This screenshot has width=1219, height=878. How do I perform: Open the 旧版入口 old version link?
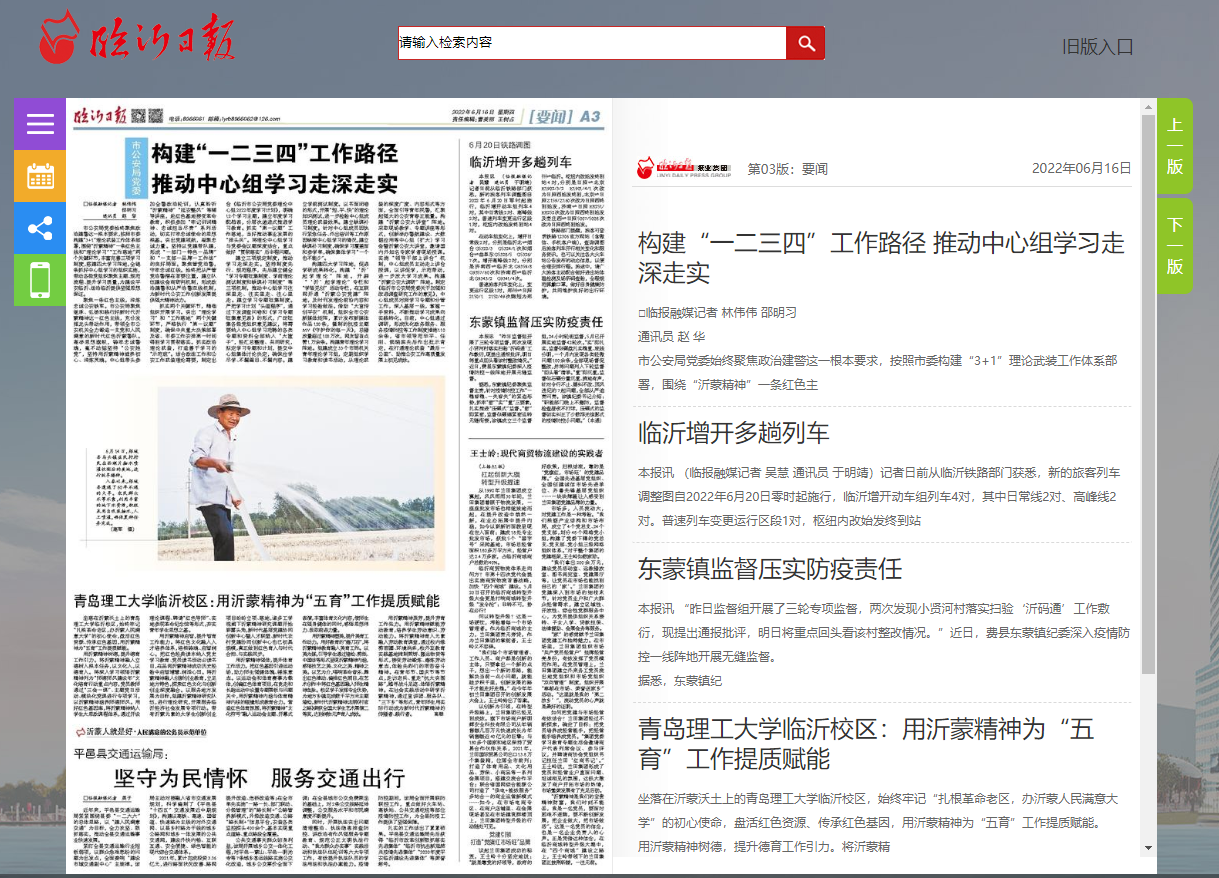[x=1097, y=47]
